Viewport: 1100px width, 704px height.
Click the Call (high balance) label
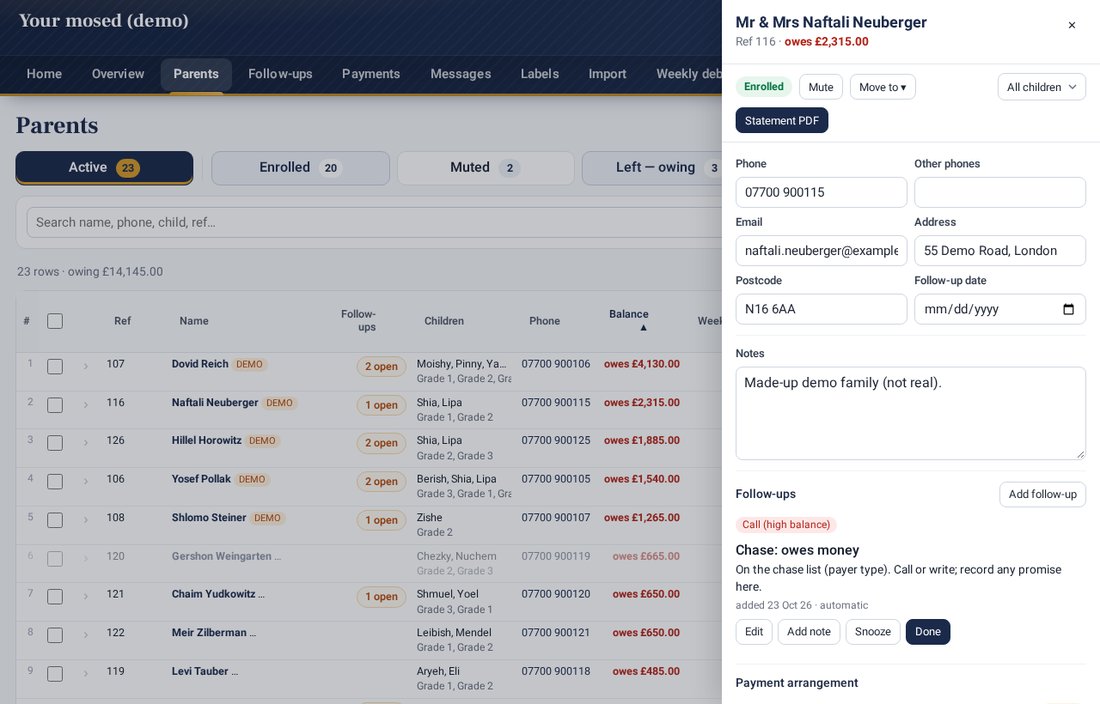point(786,524)
